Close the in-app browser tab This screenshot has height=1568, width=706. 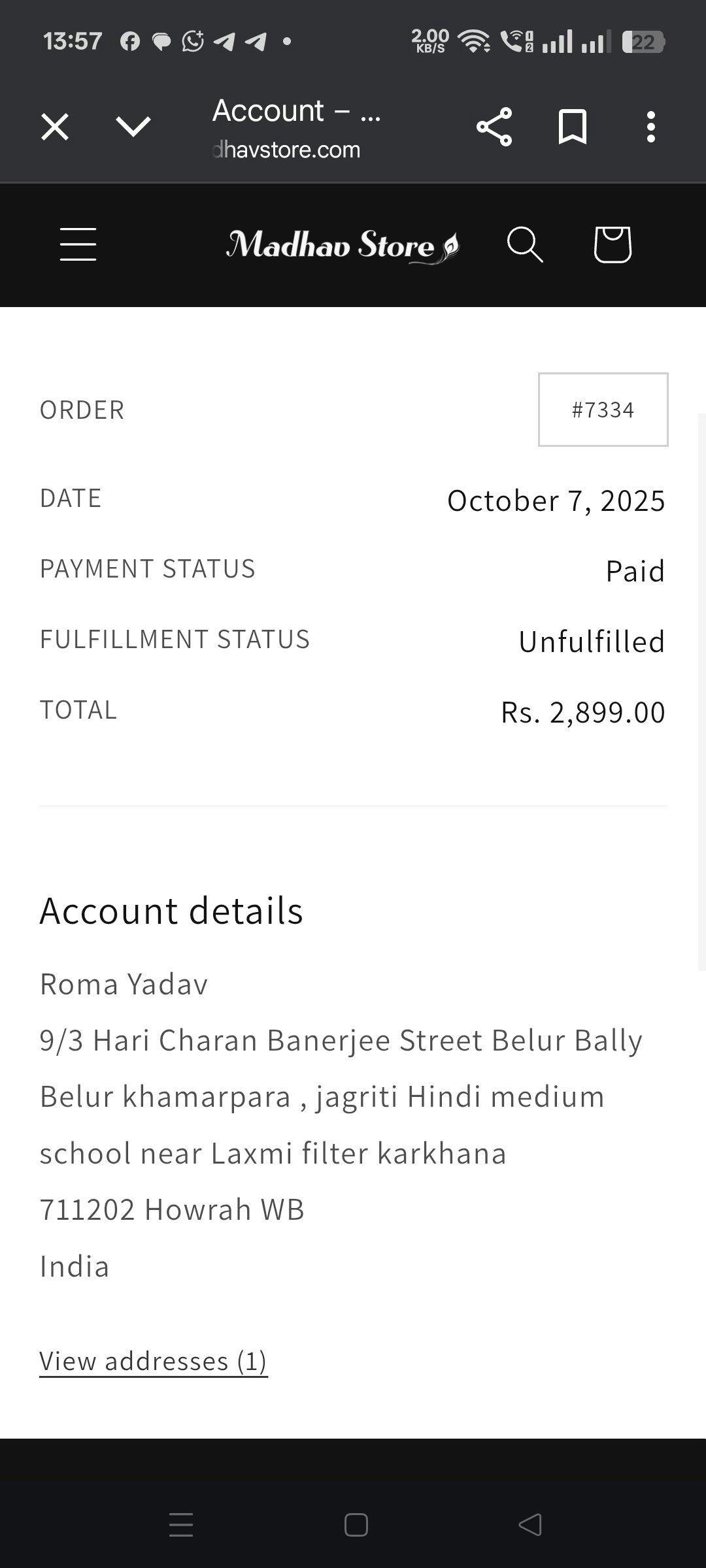click(x=55, y=127)
